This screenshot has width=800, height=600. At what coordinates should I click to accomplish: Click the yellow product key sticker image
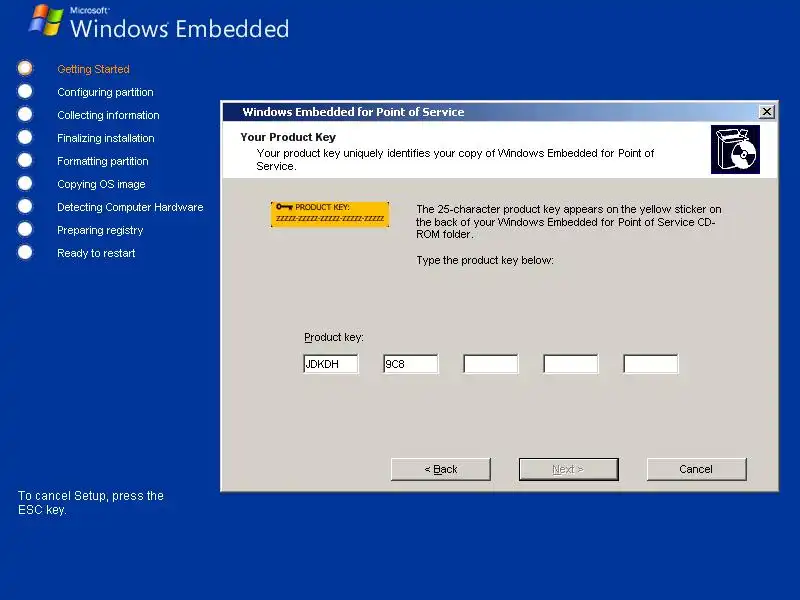pos(330,214)
